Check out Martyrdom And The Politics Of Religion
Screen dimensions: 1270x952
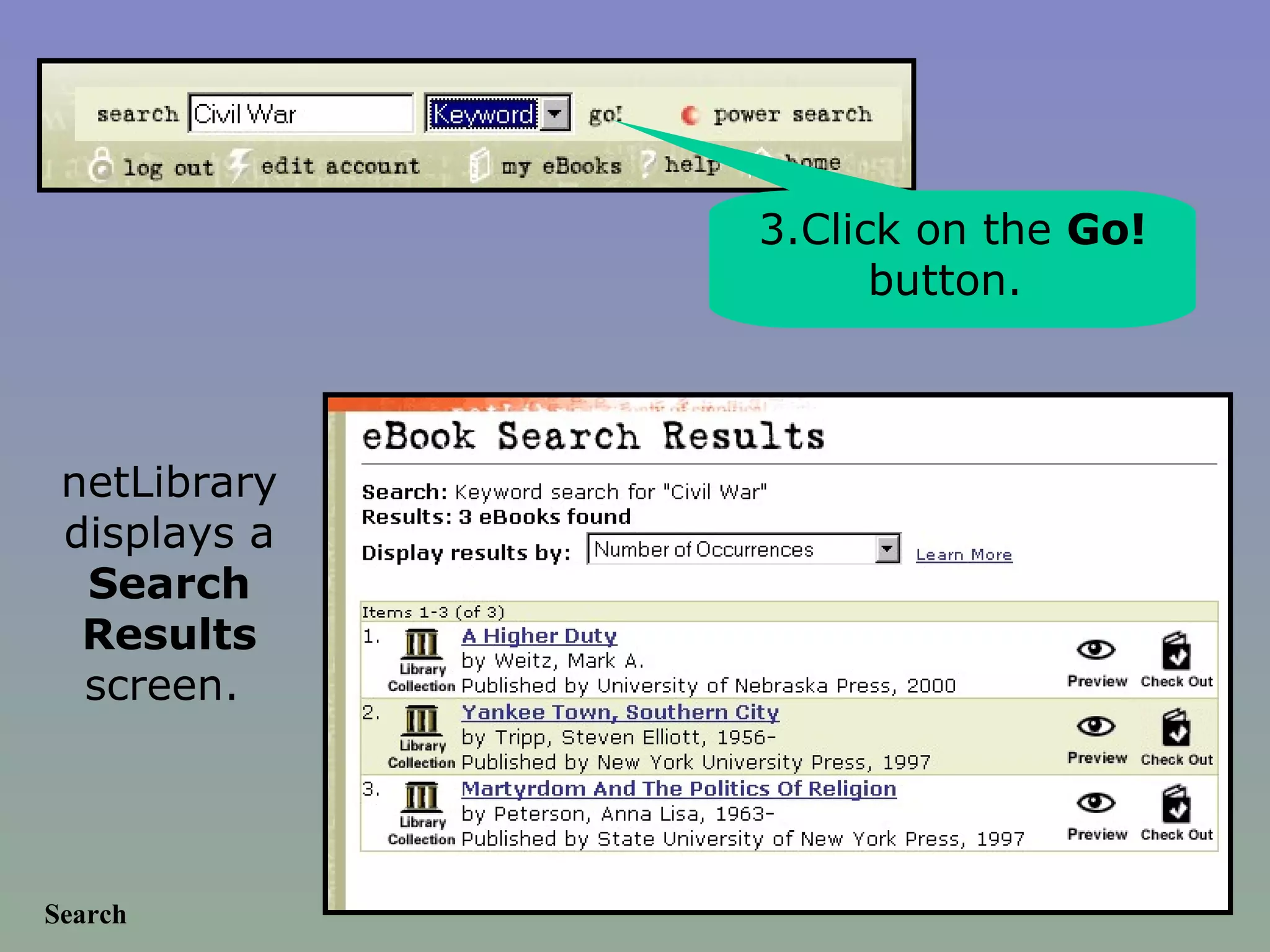tap(1176, 814)
